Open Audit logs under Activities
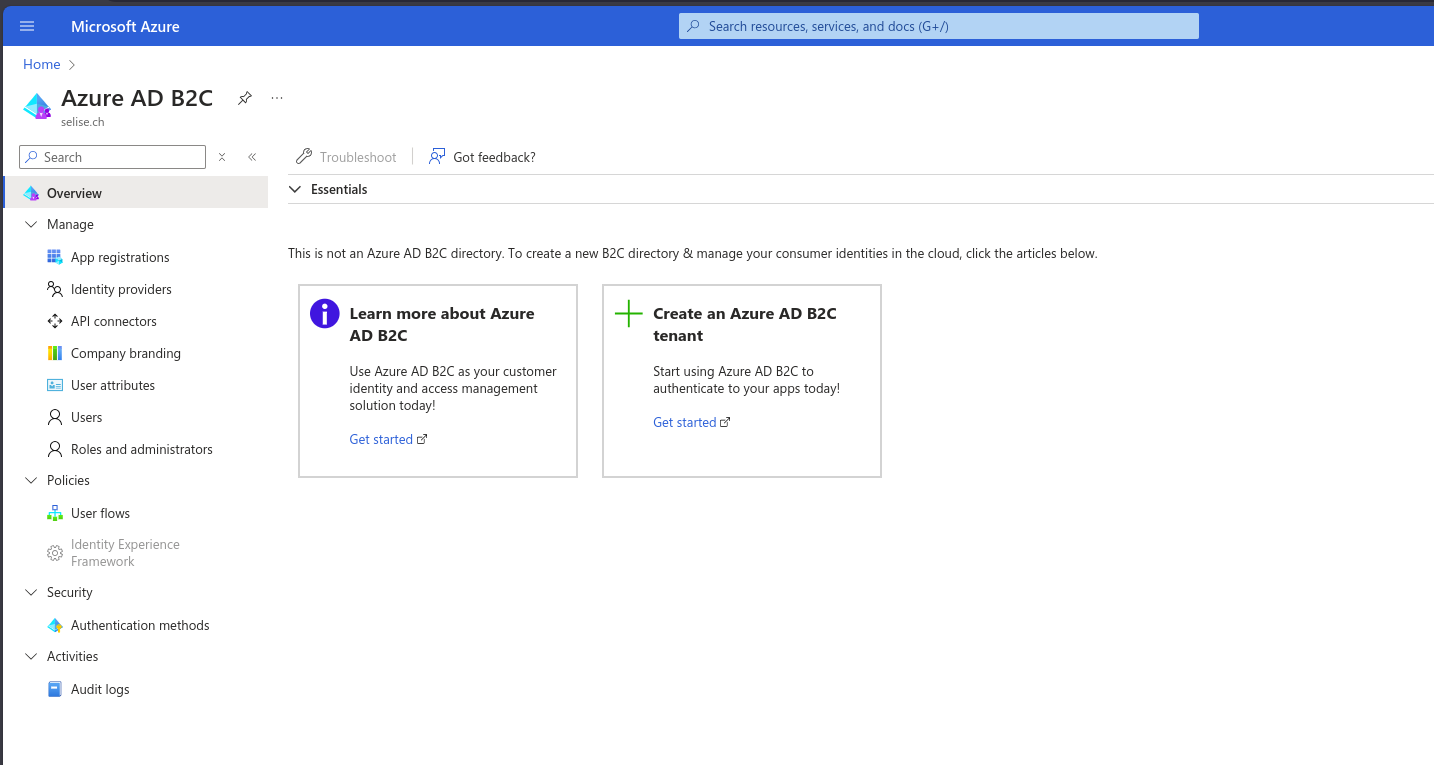1434x765 pixels. click(x=99, y=689)
